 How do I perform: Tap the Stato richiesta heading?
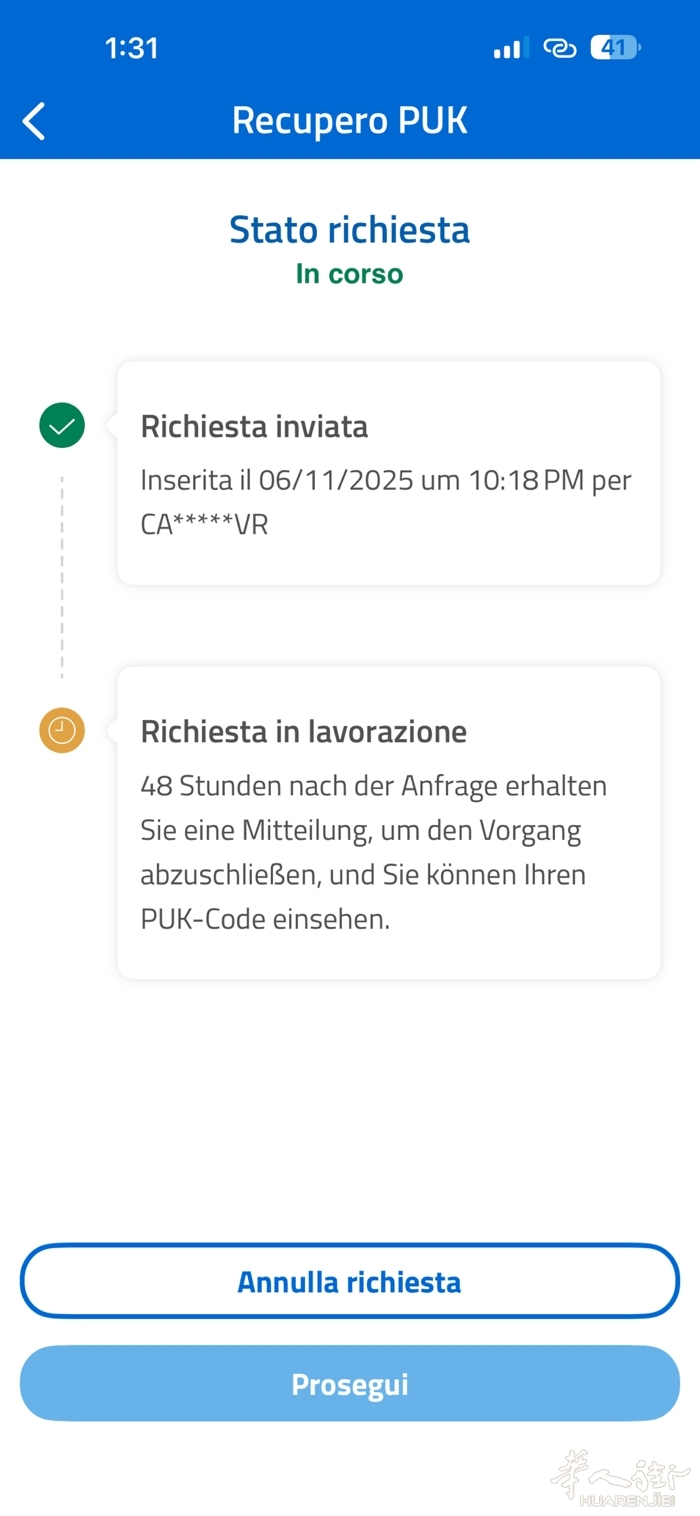(x=350, y=230)
